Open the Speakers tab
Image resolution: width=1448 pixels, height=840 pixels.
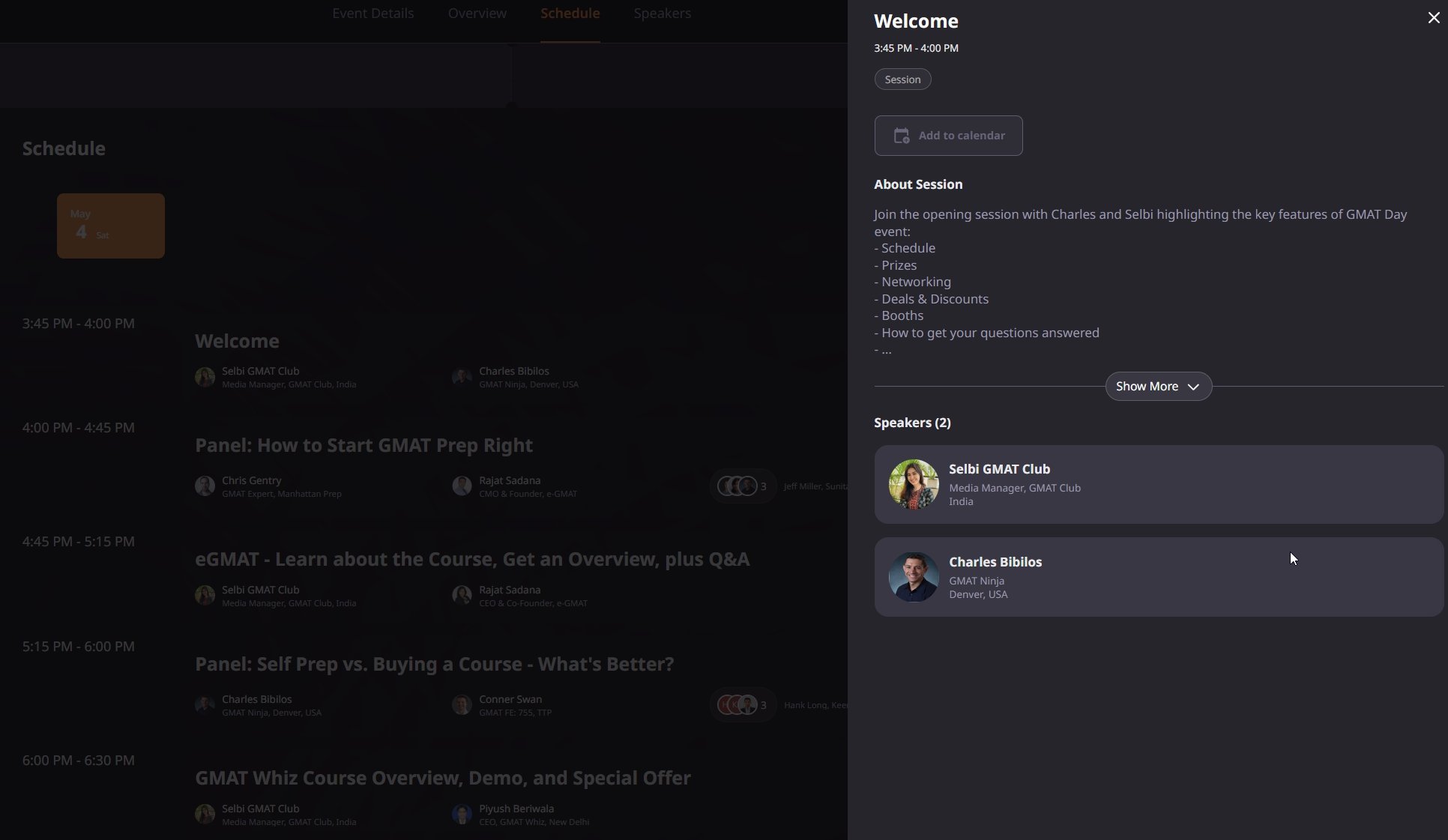(x=662, y=13)
